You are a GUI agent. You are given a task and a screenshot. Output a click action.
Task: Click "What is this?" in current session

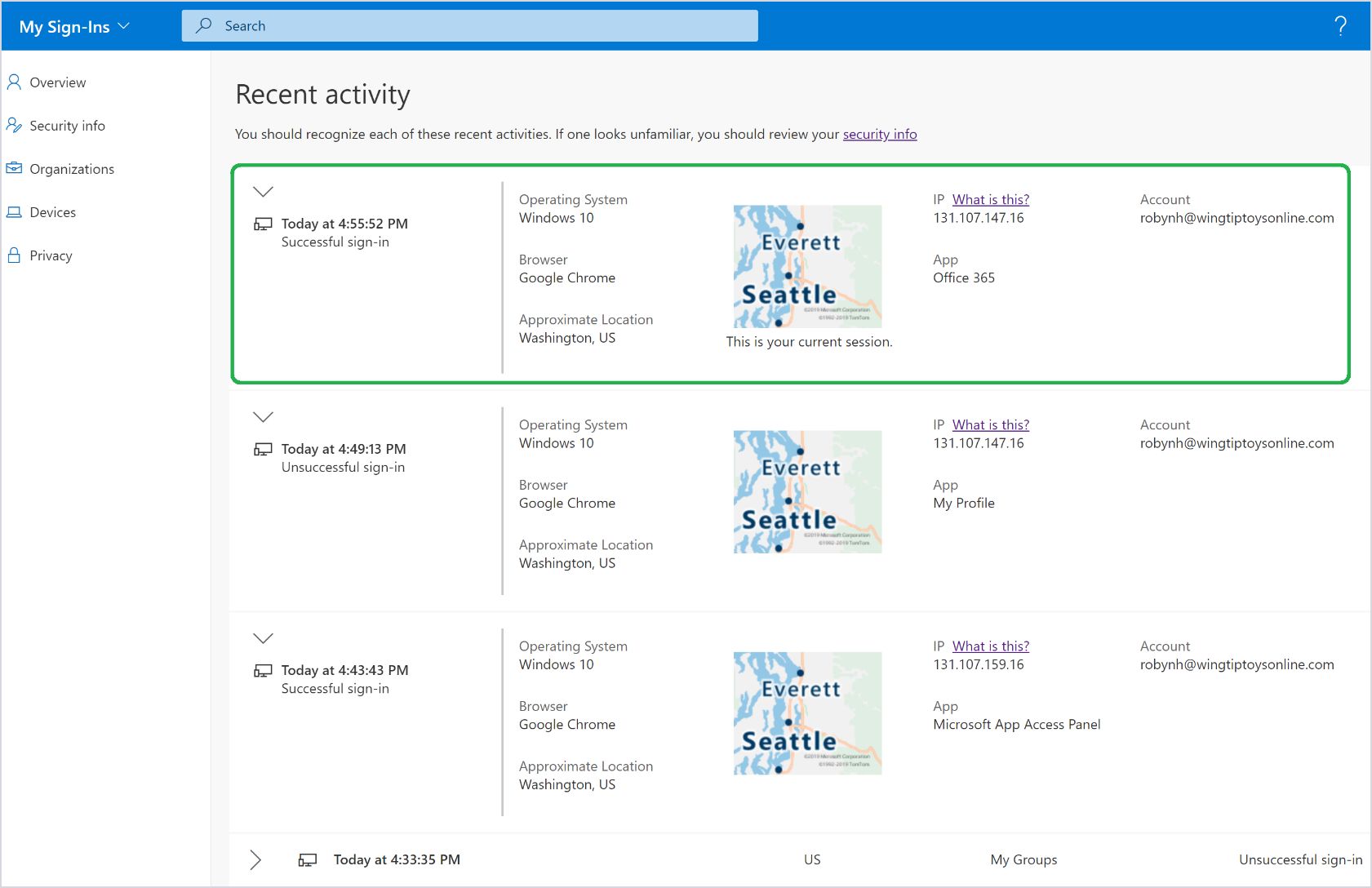pos(990,200)
